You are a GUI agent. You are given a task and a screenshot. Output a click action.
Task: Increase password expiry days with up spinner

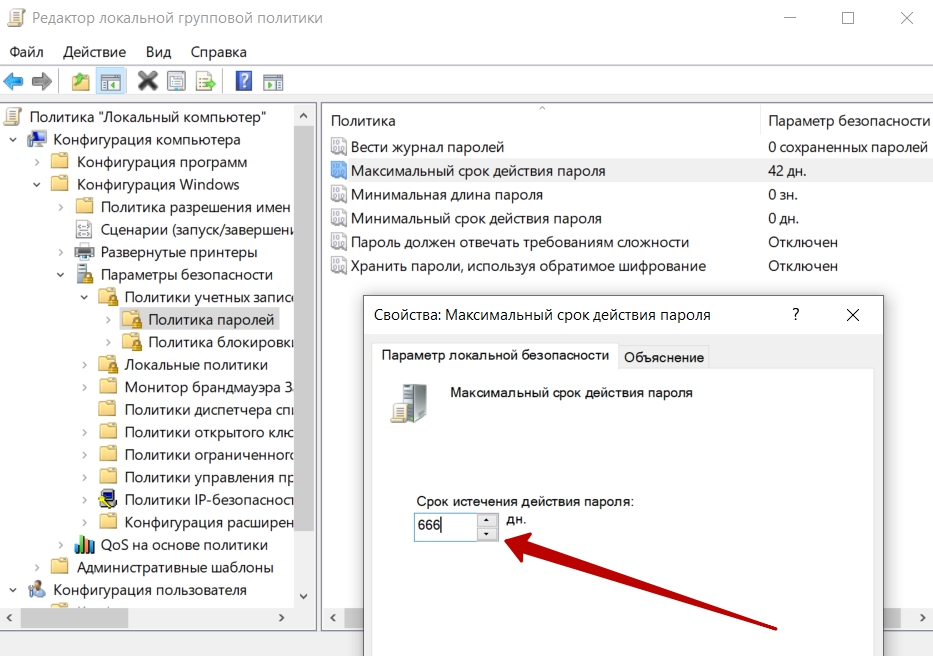pyautogui.click(x=487, y=520)
